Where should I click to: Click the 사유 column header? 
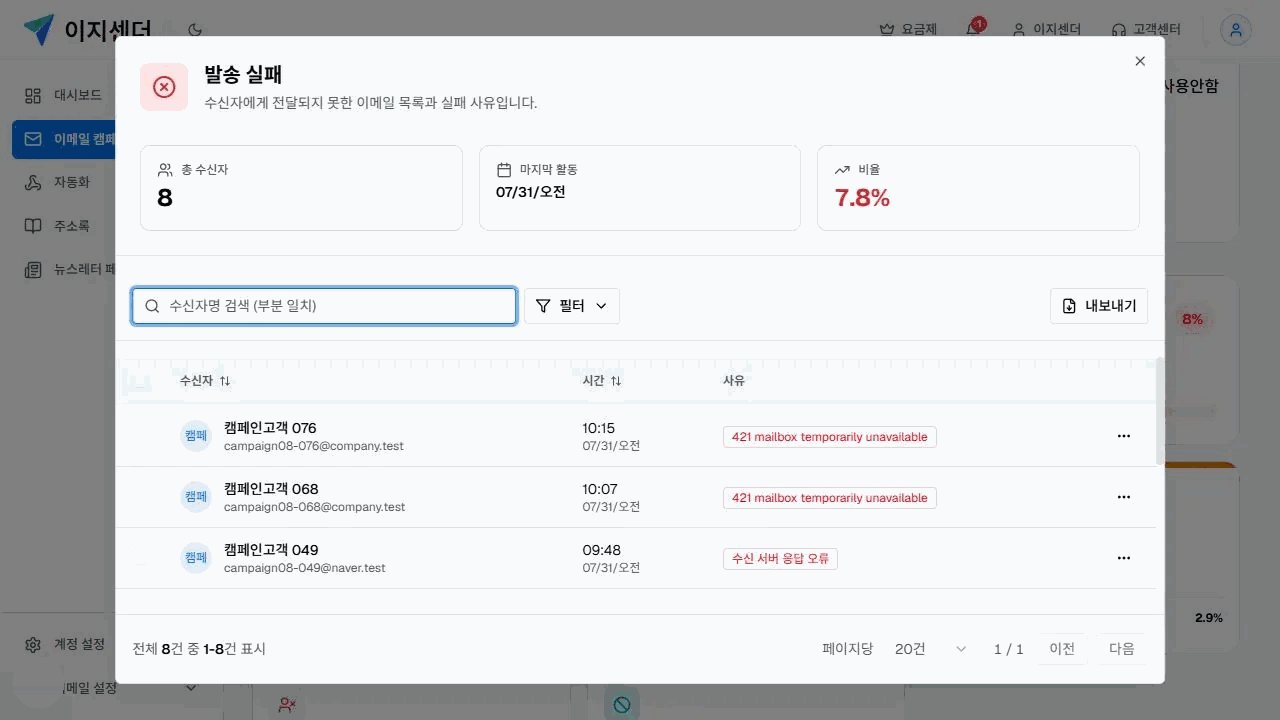coord(734,381)
